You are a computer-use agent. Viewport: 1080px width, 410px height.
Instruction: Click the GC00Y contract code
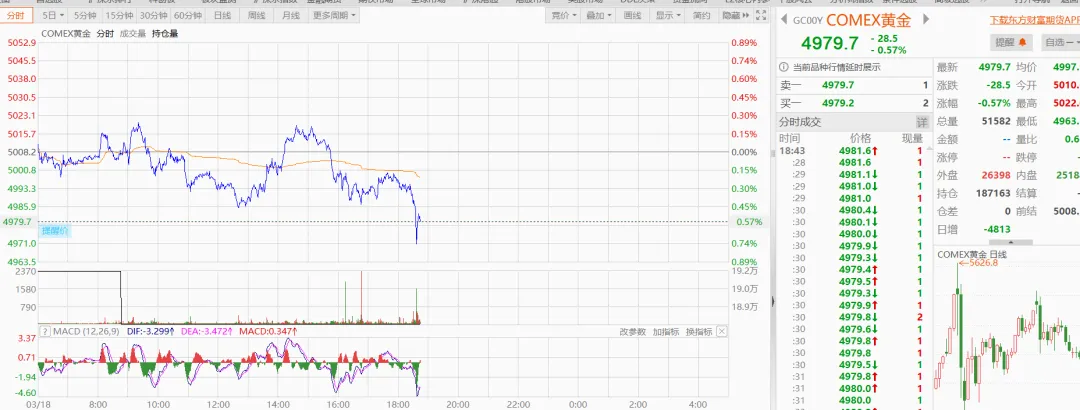(x=807, y=21)
